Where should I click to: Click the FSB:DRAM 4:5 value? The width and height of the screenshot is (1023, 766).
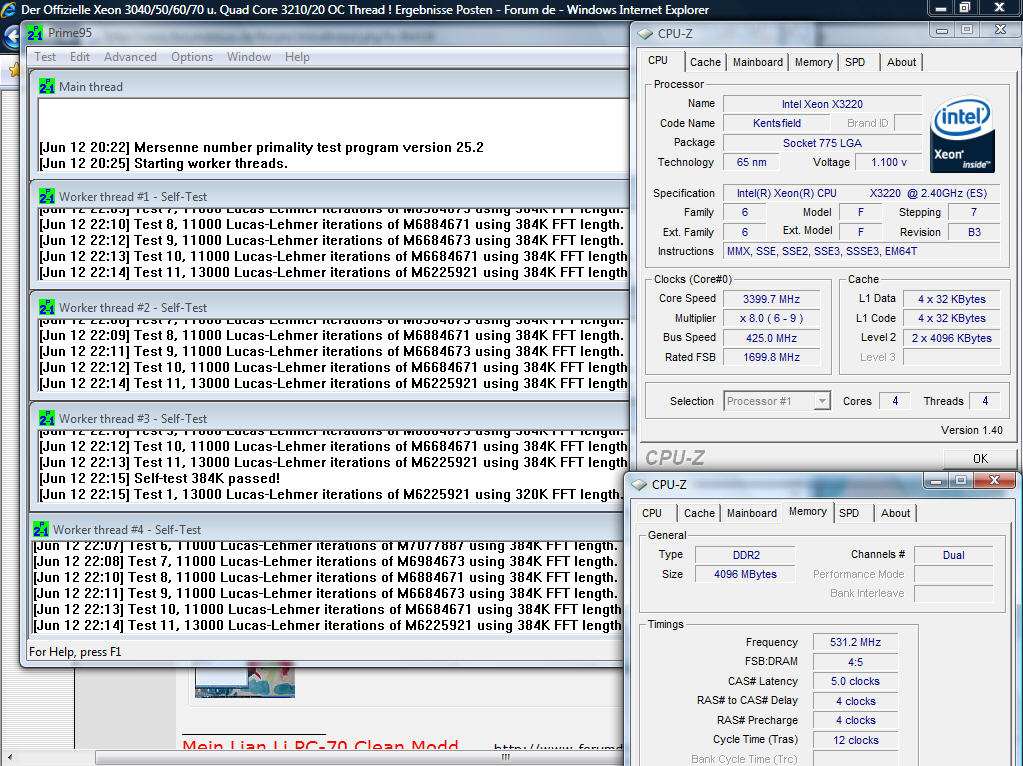pyautogui.click(x=855, y=662)
